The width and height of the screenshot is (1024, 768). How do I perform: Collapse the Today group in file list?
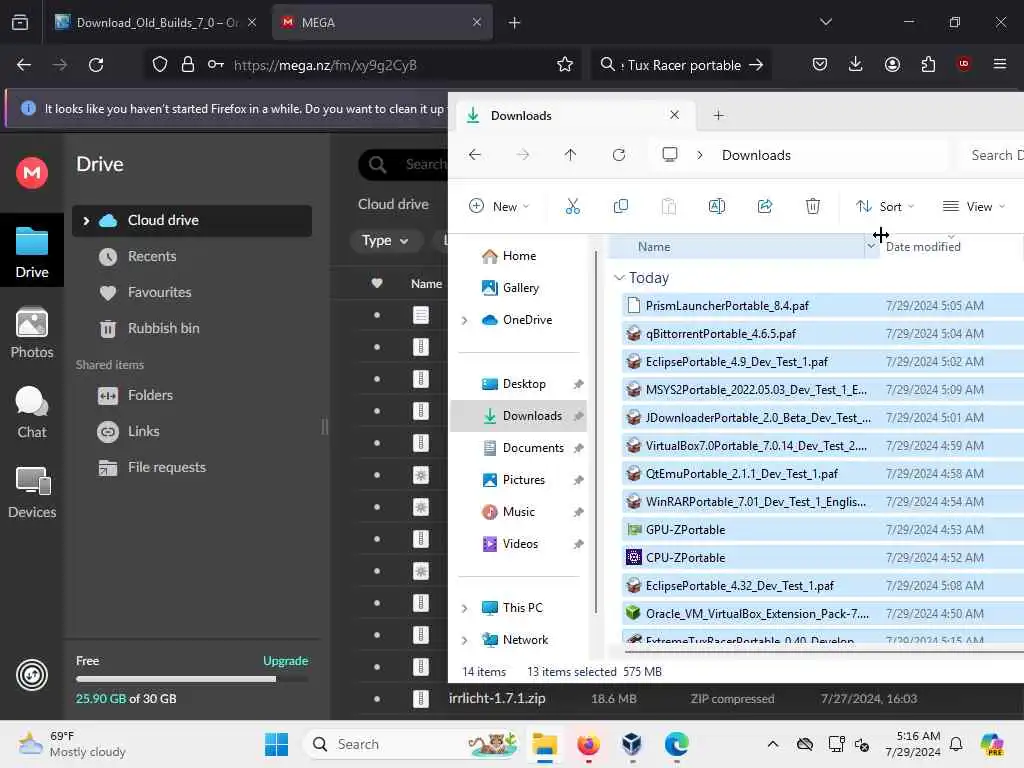click(x=619, y=278)
